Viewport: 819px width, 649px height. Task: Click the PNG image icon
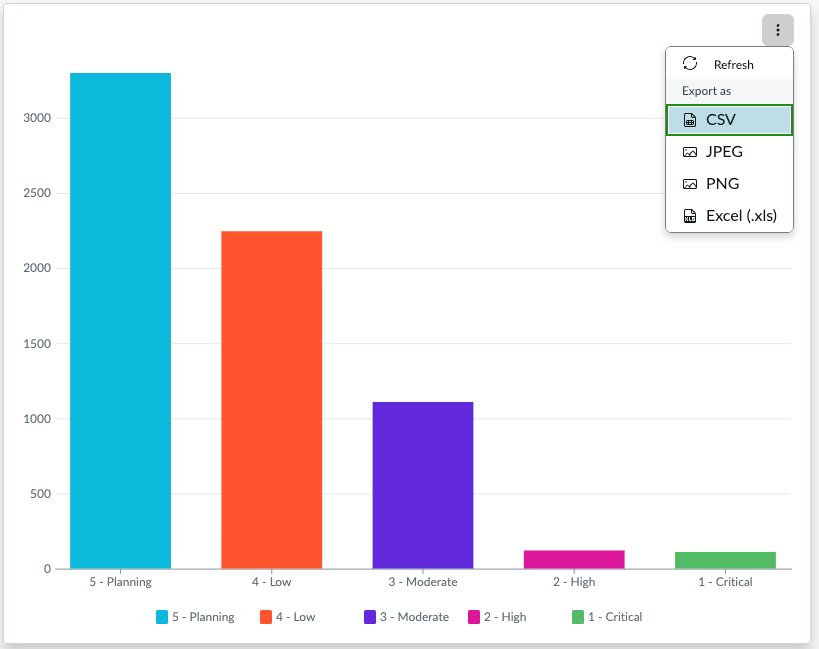tap(689, 184)
